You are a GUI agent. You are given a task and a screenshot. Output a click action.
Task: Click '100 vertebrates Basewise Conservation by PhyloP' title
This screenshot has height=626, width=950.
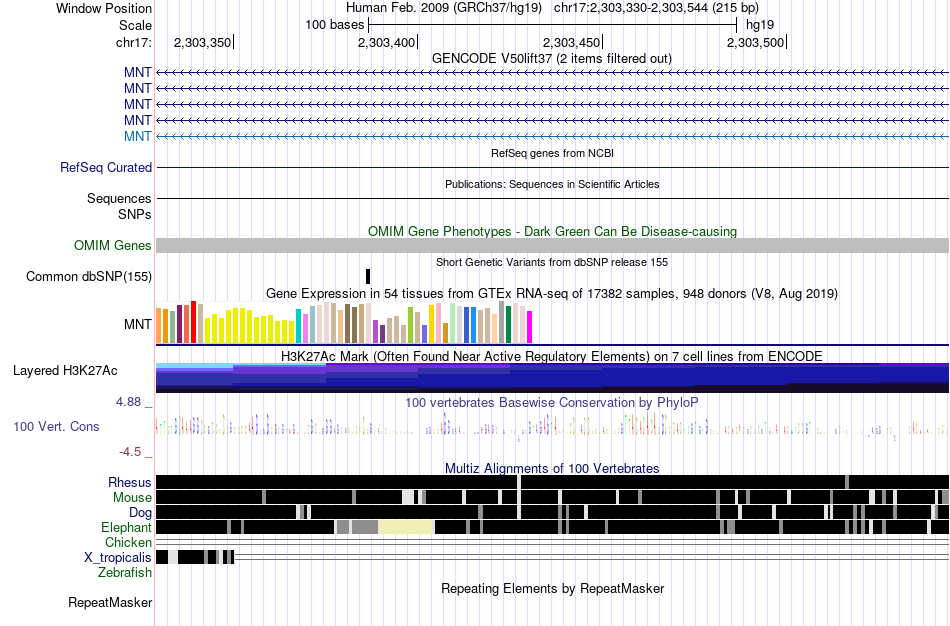pos(552,403)
